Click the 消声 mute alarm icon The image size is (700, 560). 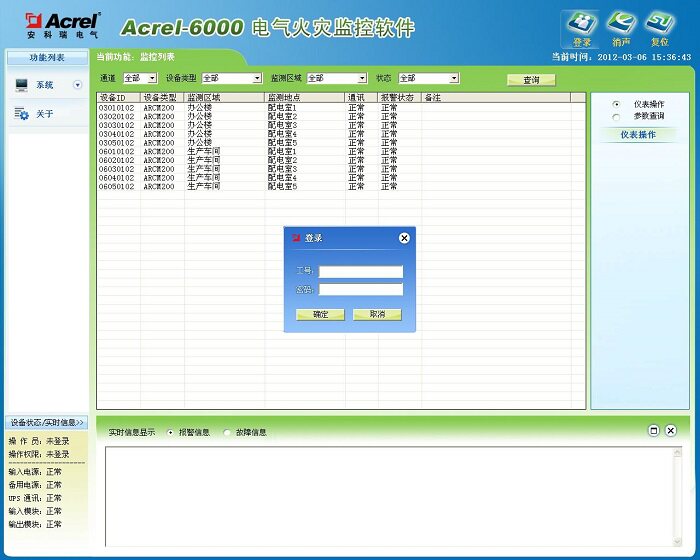tap(621, 29)
